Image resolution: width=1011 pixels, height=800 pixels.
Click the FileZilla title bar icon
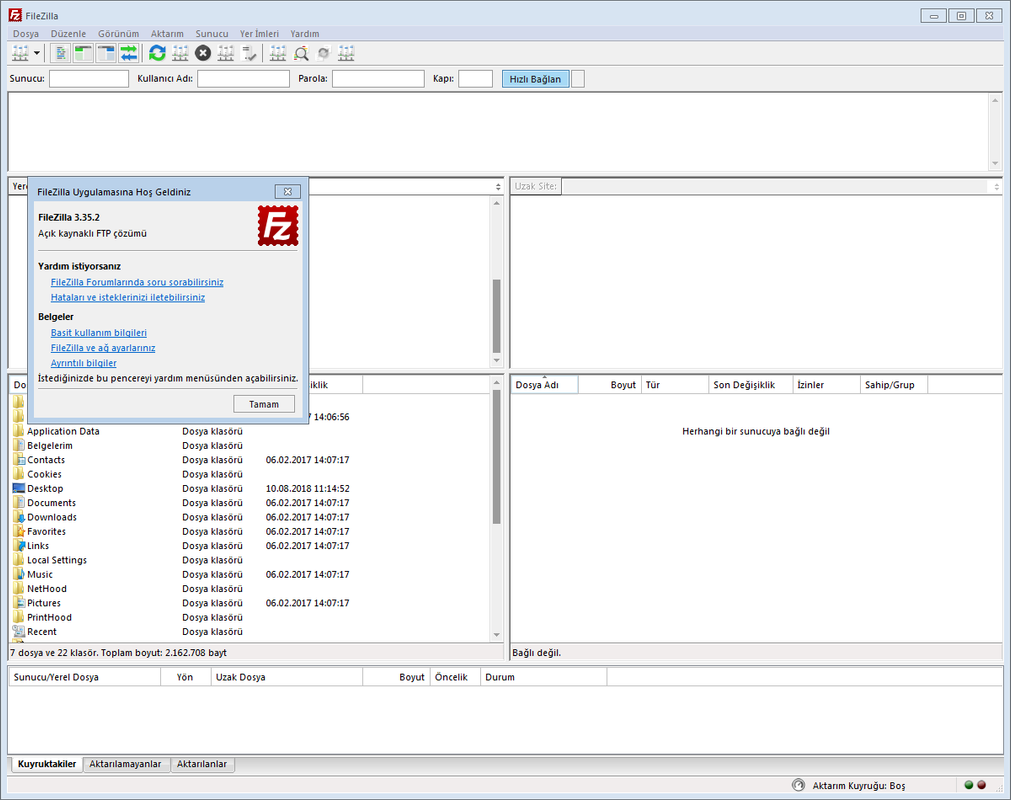pyautogui.click(x=15, y=15)
